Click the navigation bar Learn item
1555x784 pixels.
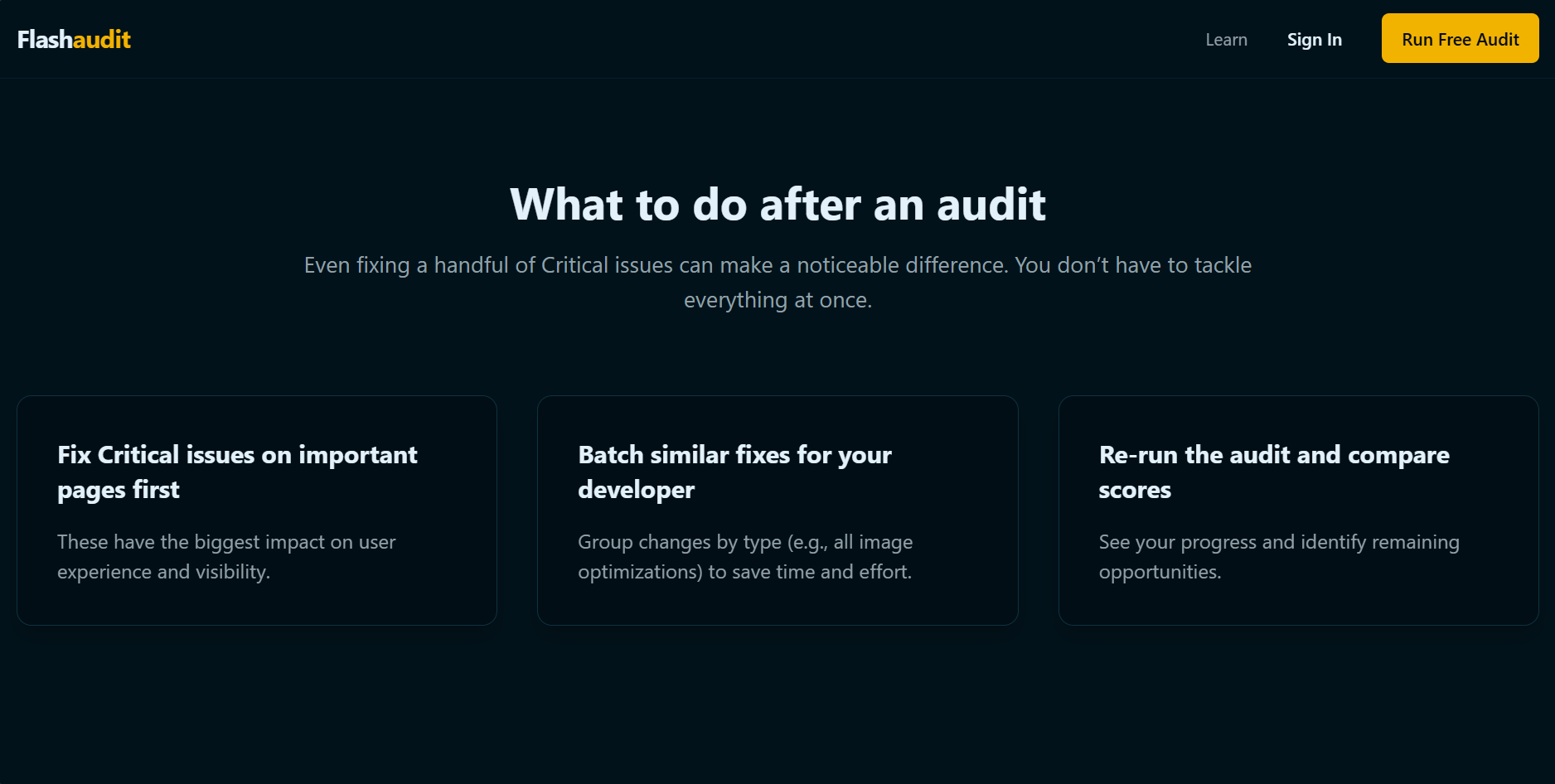(x=1226, y=39)
